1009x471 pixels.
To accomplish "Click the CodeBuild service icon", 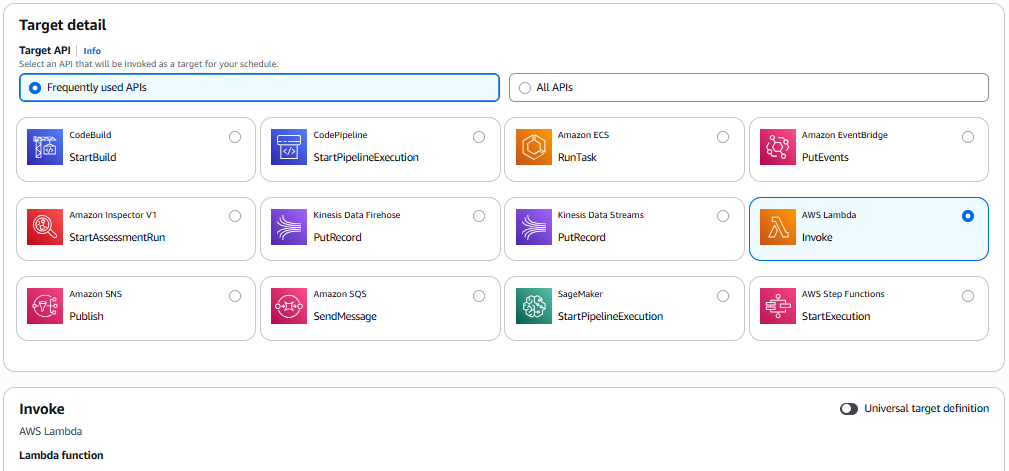I will pyautogui.click(x=45, y=147).
